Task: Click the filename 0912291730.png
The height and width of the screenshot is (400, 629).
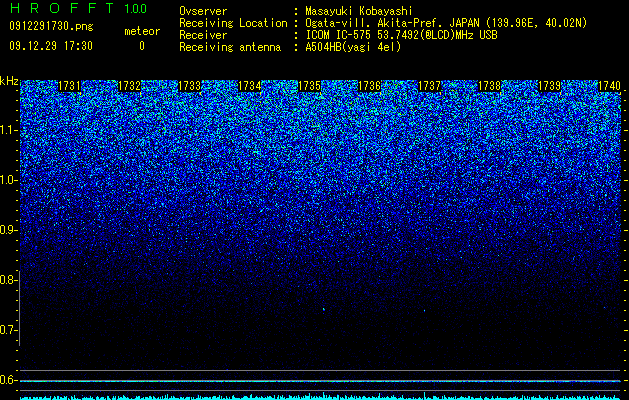Action: (51, 27)
